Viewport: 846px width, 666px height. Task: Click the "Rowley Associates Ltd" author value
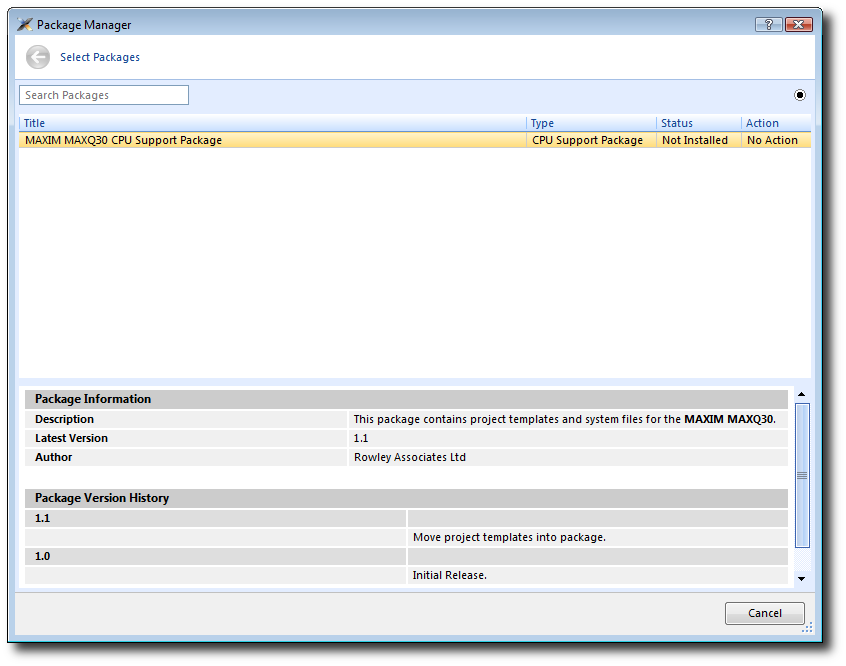tap(410, 457)
